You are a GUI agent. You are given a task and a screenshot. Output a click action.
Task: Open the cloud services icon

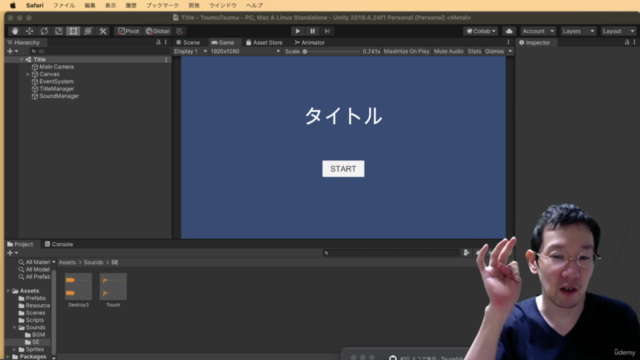pos(509,31)
